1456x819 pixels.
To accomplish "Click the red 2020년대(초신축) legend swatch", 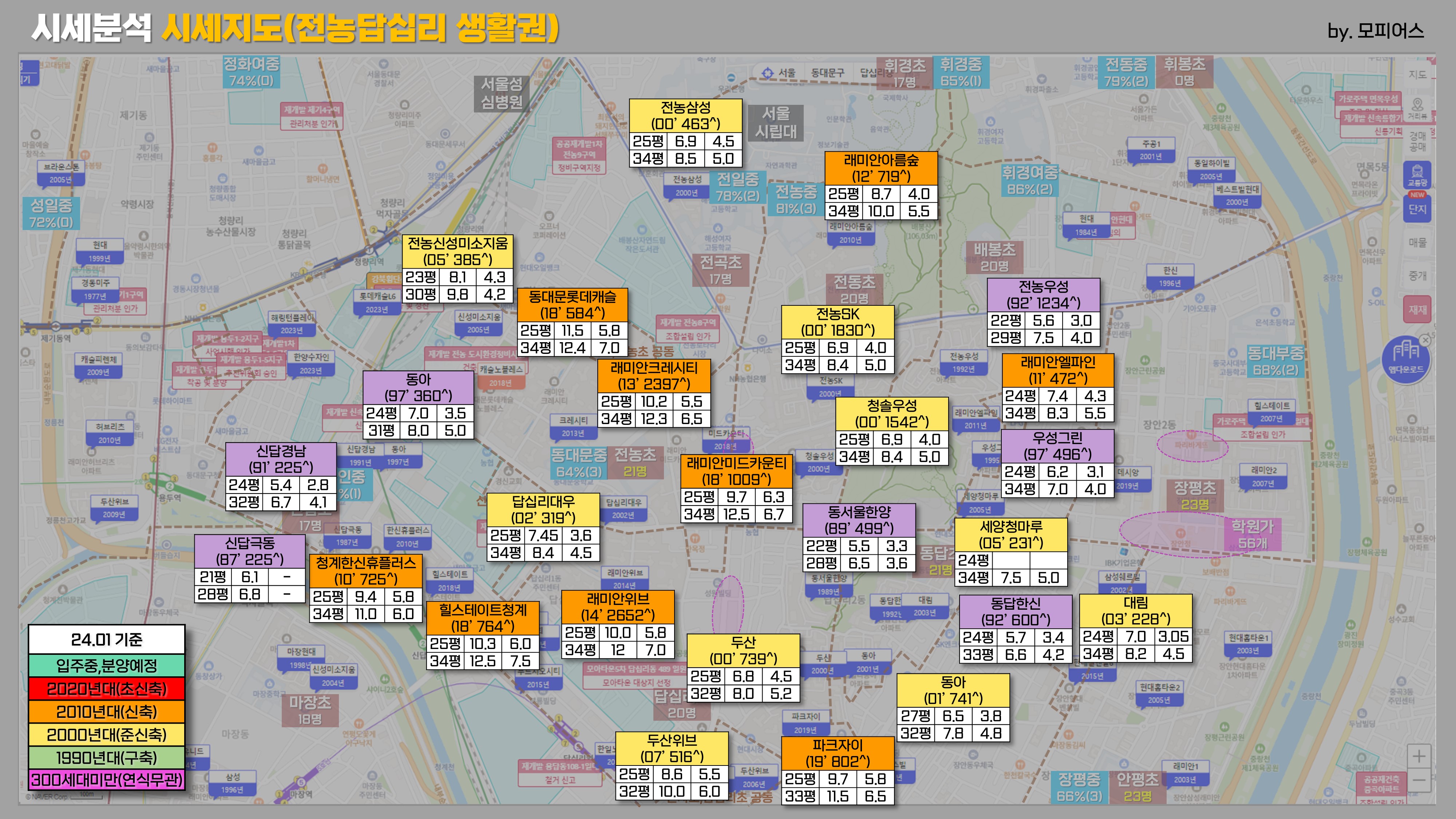I will point(107,689).
